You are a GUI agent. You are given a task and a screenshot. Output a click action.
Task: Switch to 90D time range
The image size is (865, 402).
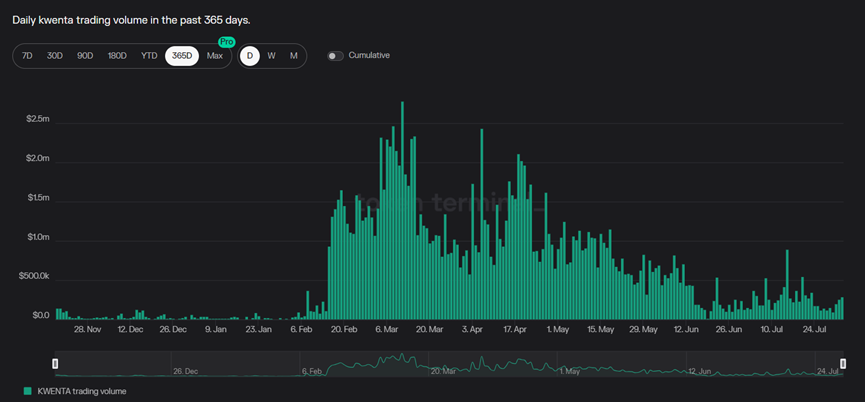pos(85,56)
